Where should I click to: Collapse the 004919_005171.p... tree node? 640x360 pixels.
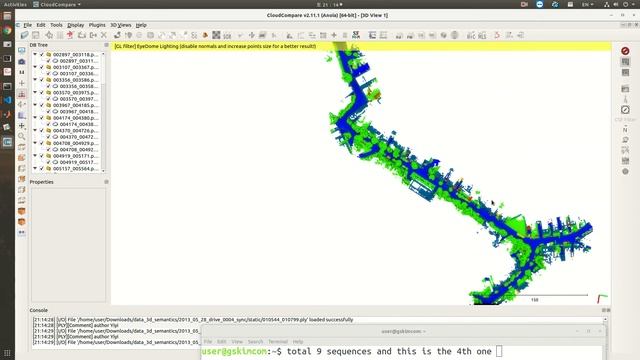coord(35,156)
